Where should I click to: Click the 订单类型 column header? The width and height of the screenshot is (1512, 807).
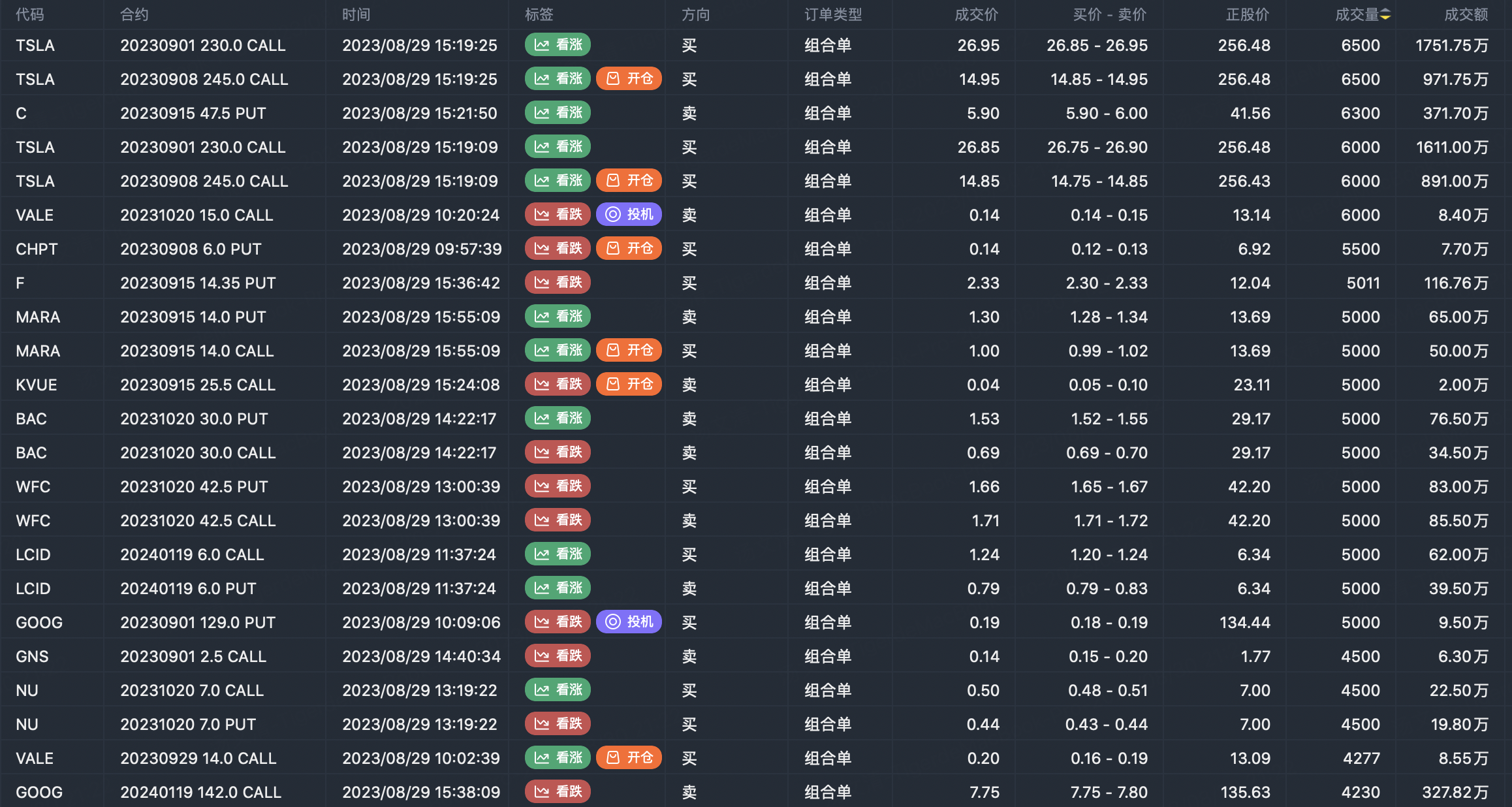pyautogui.click(x=833, y=15)
